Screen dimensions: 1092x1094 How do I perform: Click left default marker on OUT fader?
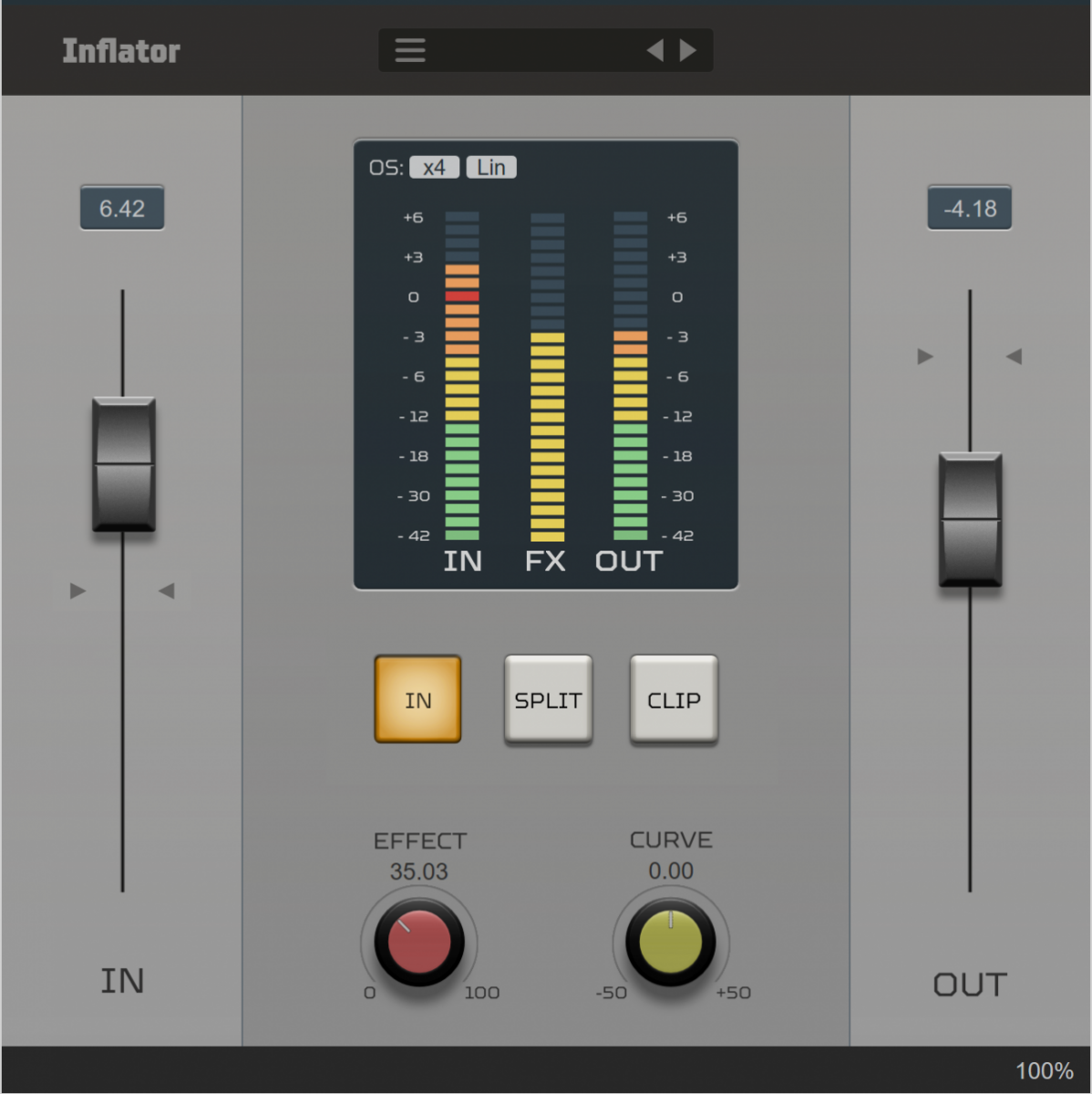tap(925, 356)
